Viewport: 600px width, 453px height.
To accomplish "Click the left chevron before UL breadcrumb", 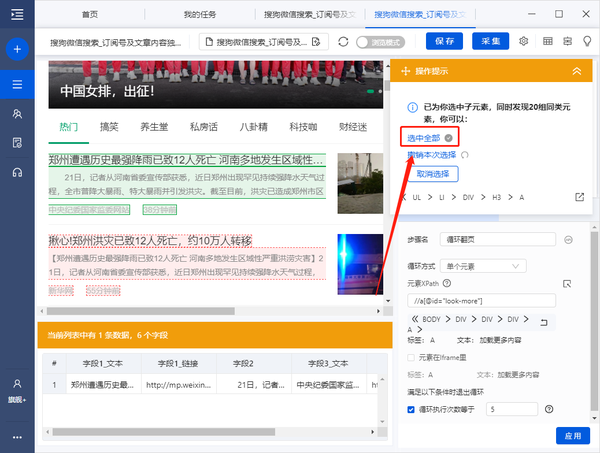I will [404, 197].
